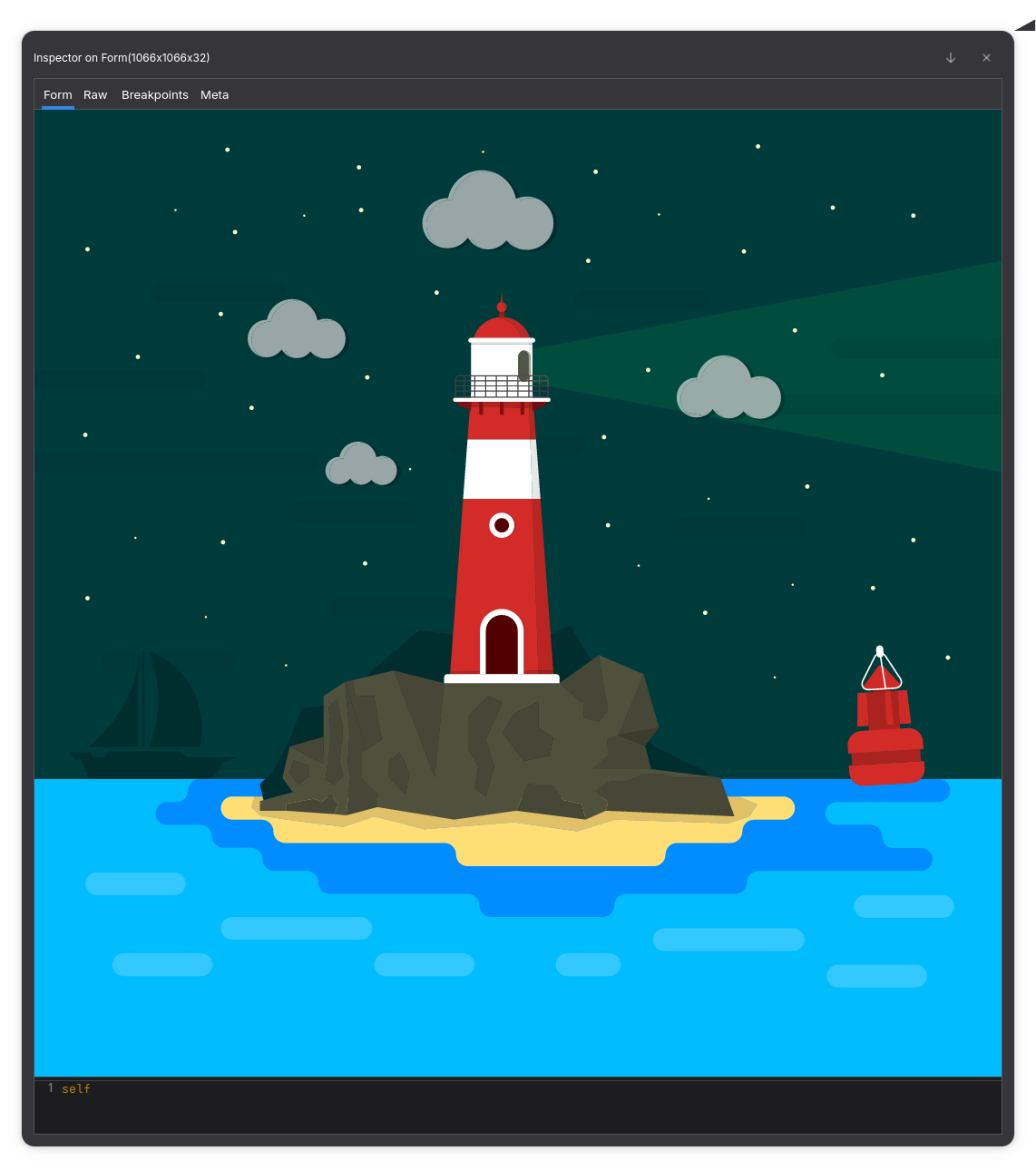Click the down arrow icon in title bar

click(951, 58)
